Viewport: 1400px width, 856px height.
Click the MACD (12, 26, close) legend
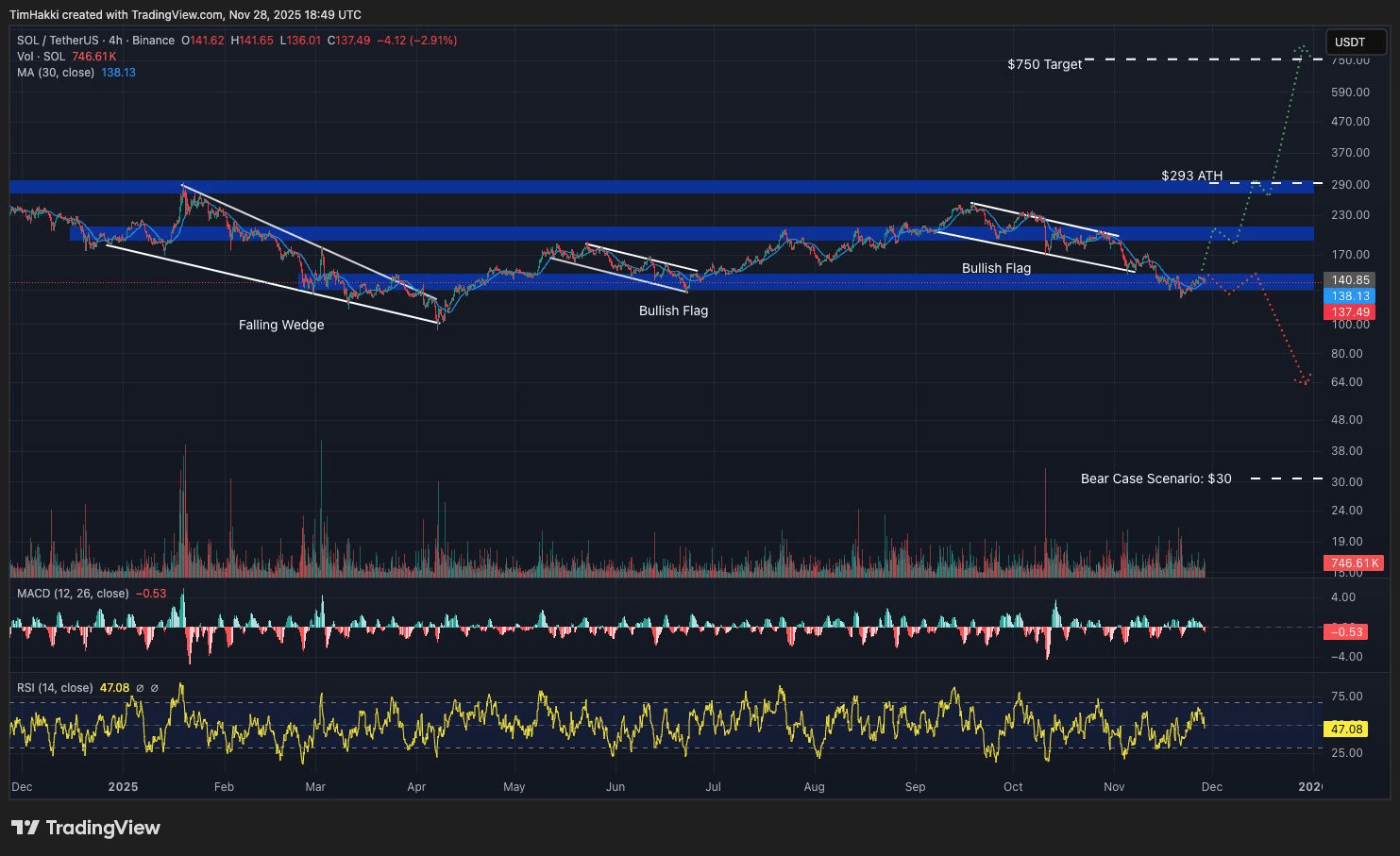pyautogui.click(x=73, y=594)
